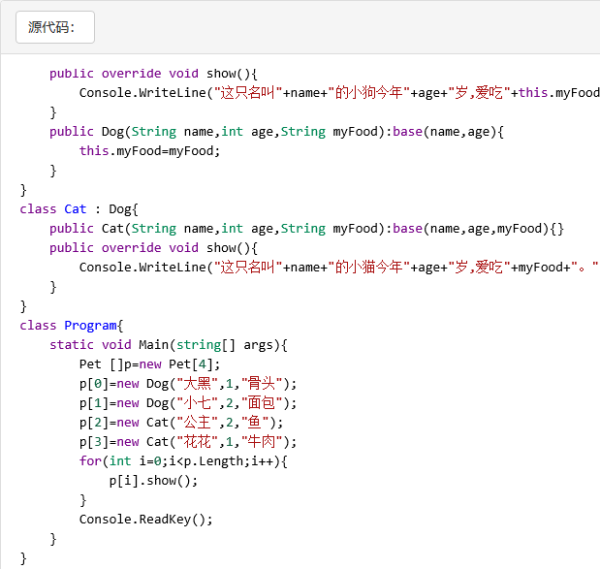This screenshot has height=569, width=600.
Task: Click the "p[i].show();" statement
Action: pyautogui.click(x=154, y=480)
